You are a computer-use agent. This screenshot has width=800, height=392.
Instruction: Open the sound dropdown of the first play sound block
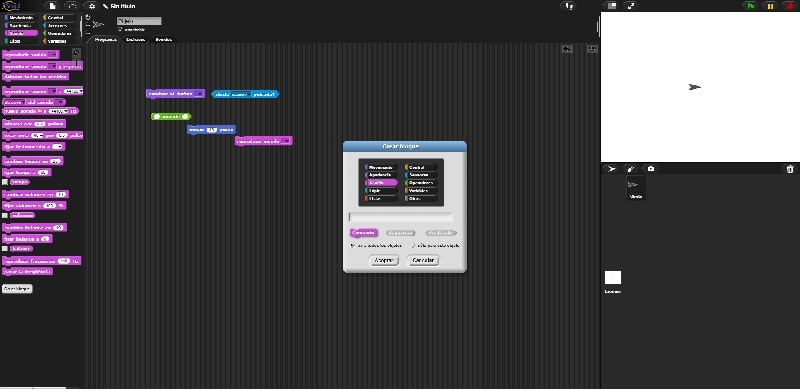53,55
